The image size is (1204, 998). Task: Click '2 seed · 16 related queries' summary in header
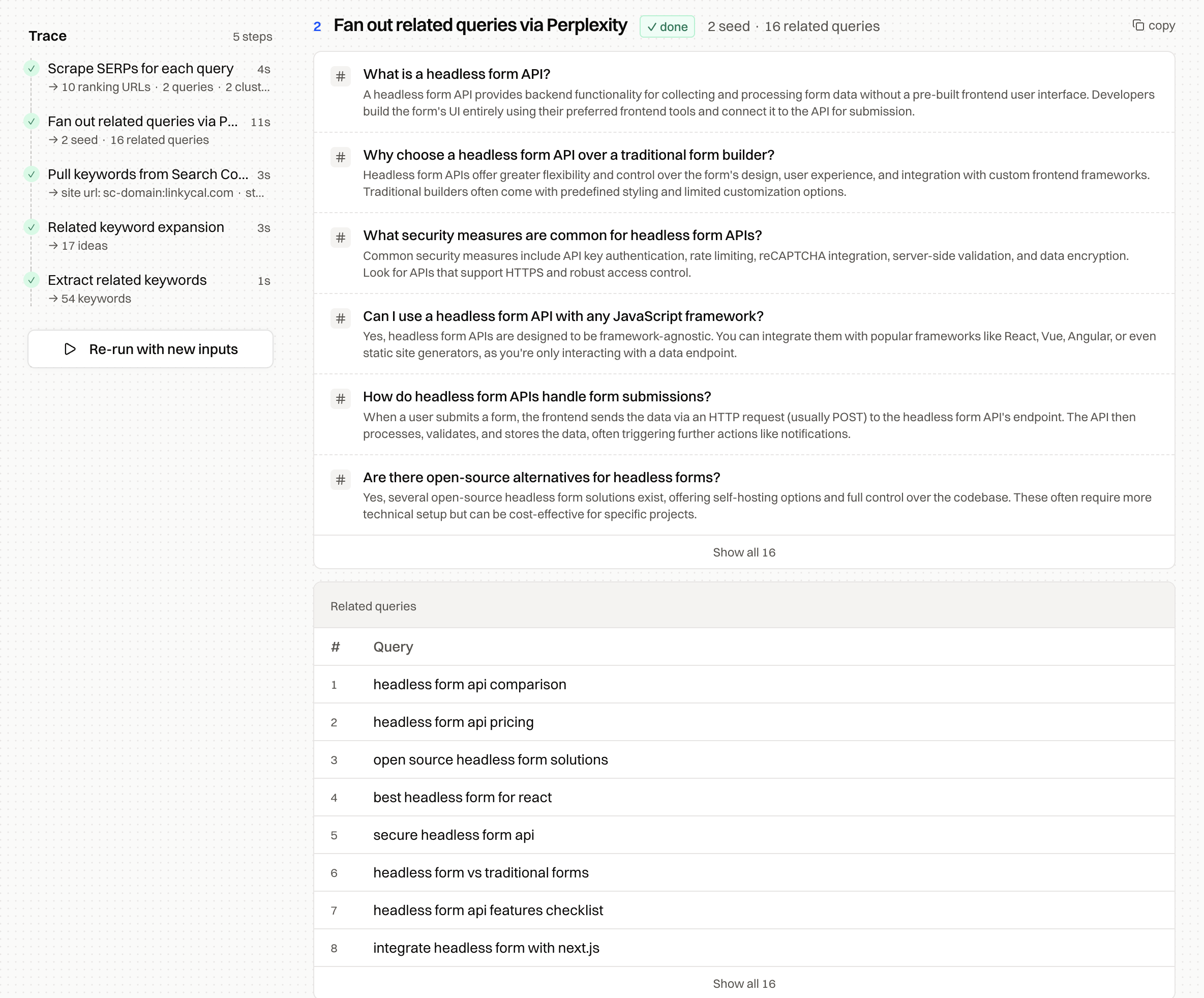pyautogui.click(x=793, y=26)
